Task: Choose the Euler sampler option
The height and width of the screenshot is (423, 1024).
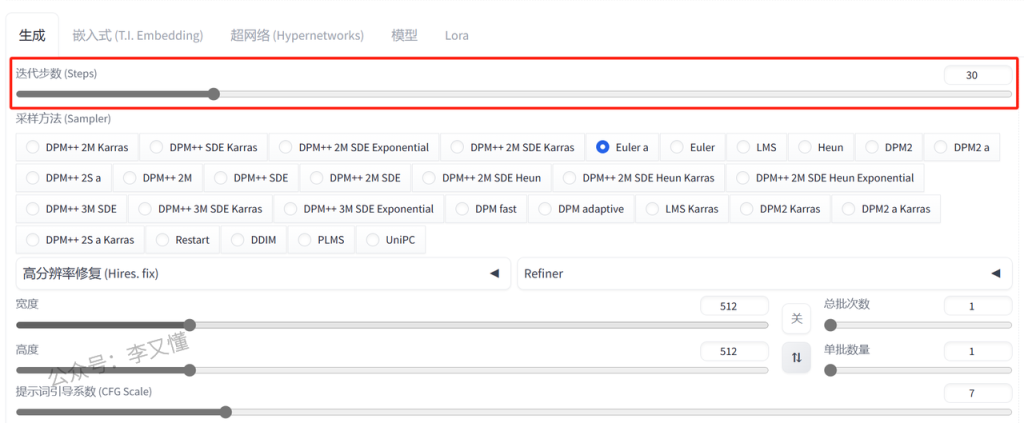Action: pyautogui.click(x=691, y=147)
